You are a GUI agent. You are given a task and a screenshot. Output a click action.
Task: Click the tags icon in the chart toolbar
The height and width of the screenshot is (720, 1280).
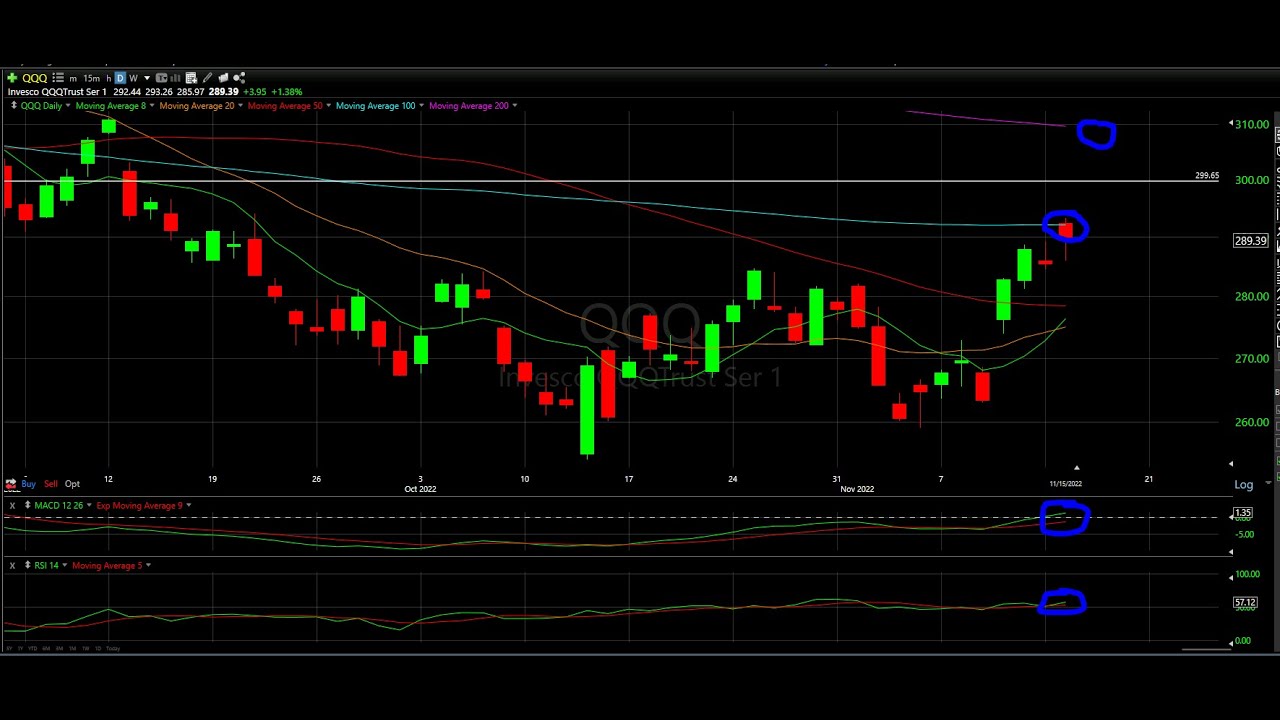pyautogui.click(x=223, y=78)
